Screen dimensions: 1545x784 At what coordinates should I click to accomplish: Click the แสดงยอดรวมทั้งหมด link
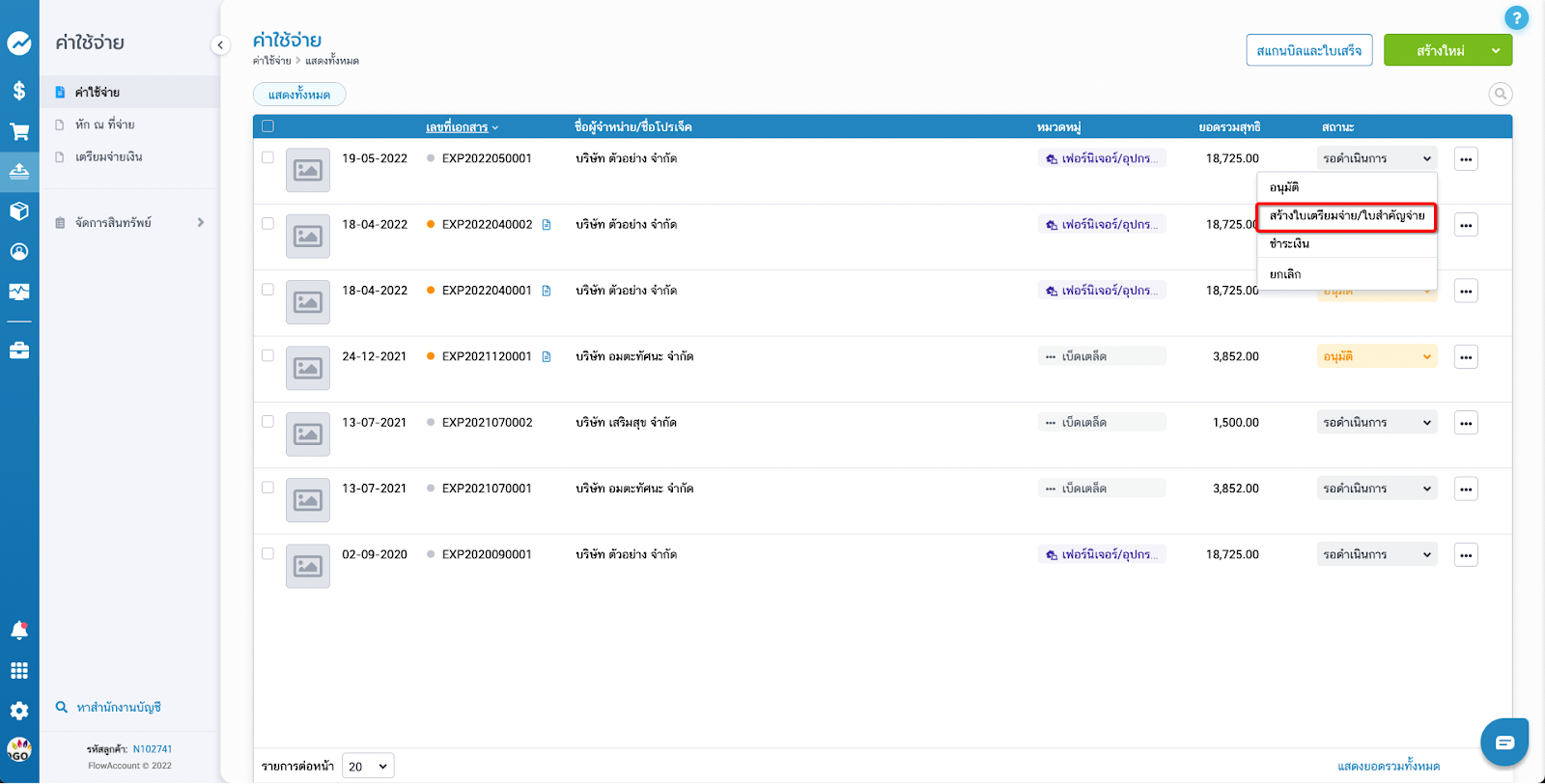tap(1388, 766)
